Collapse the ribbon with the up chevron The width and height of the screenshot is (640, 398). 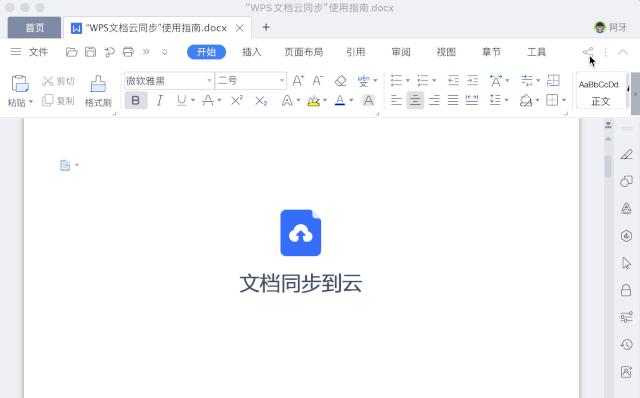point(623,52)
